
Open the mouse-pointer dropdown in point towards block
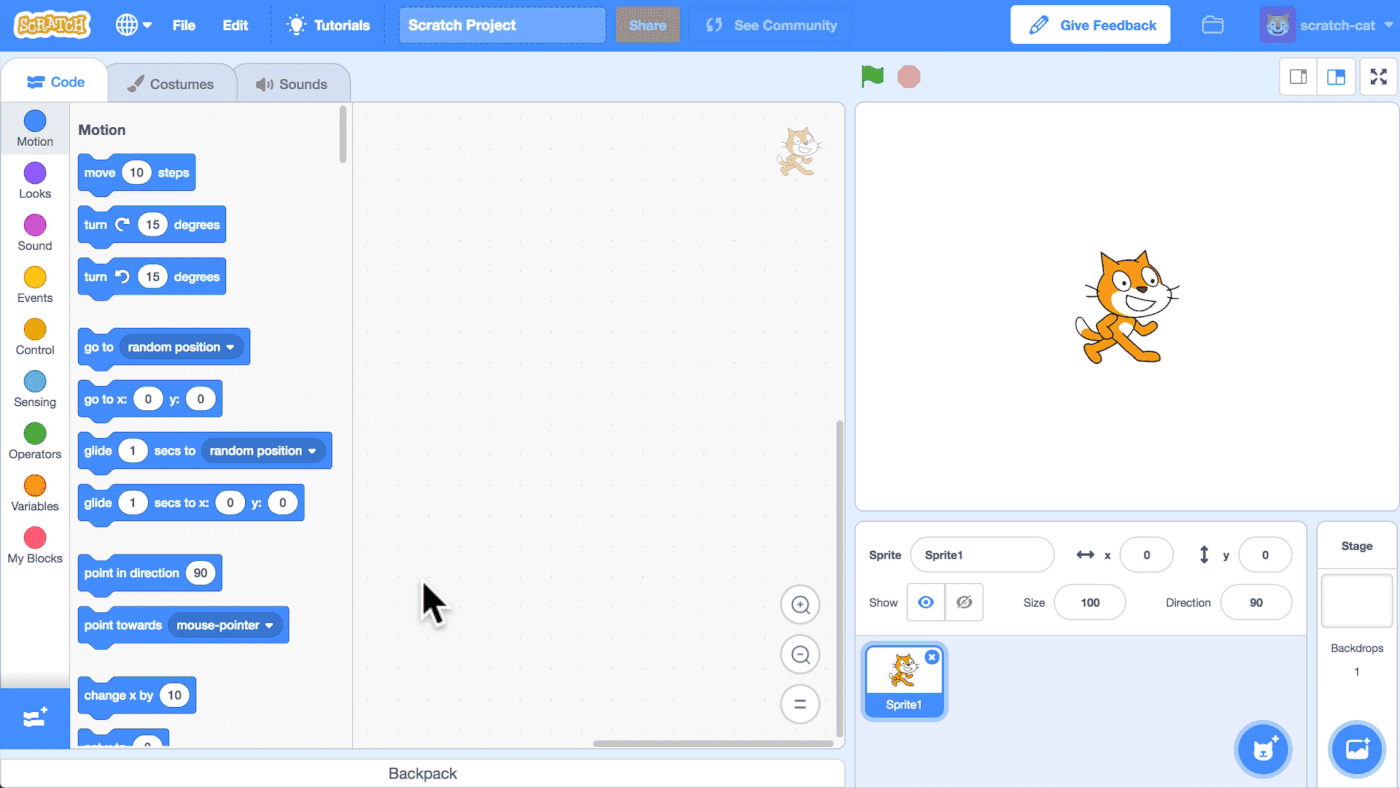click(x=224, y=624)
